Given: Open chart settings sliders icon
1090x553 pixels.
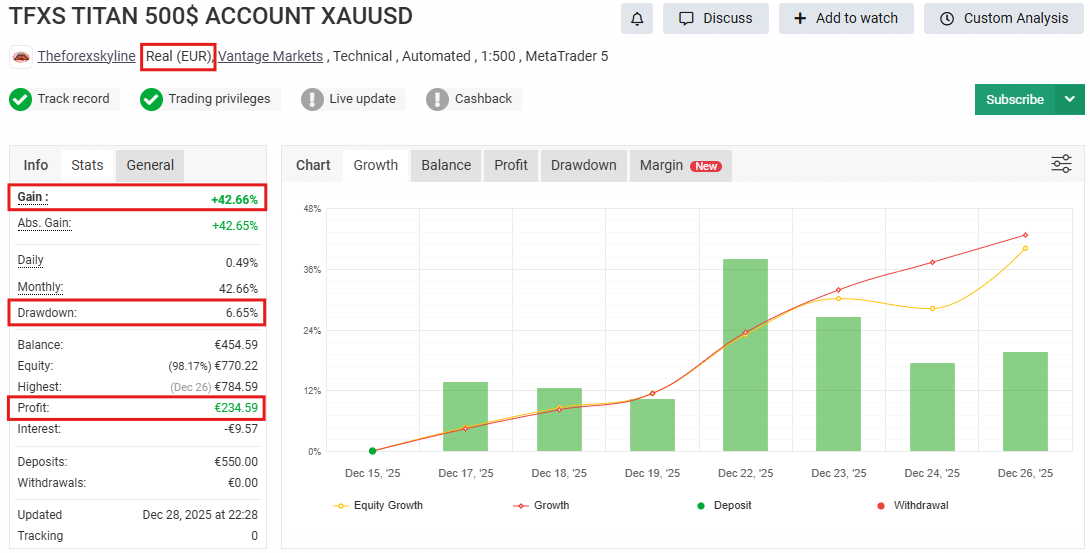Looking at the screenshot, I should (x=1061, y=165).
